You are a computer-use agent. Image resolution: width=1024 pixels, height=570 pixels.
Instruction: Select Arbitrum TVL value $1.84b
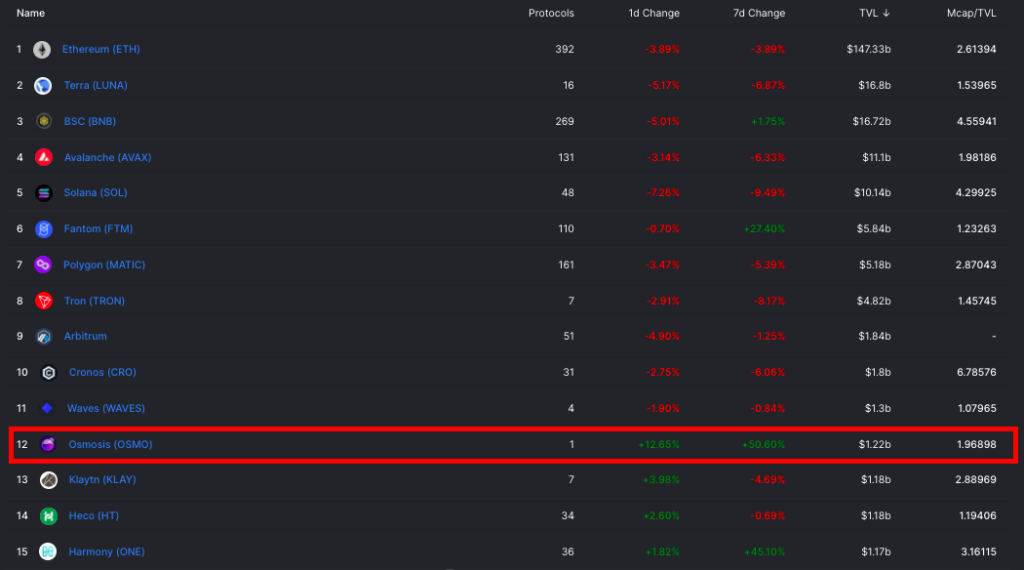point(874,336)
